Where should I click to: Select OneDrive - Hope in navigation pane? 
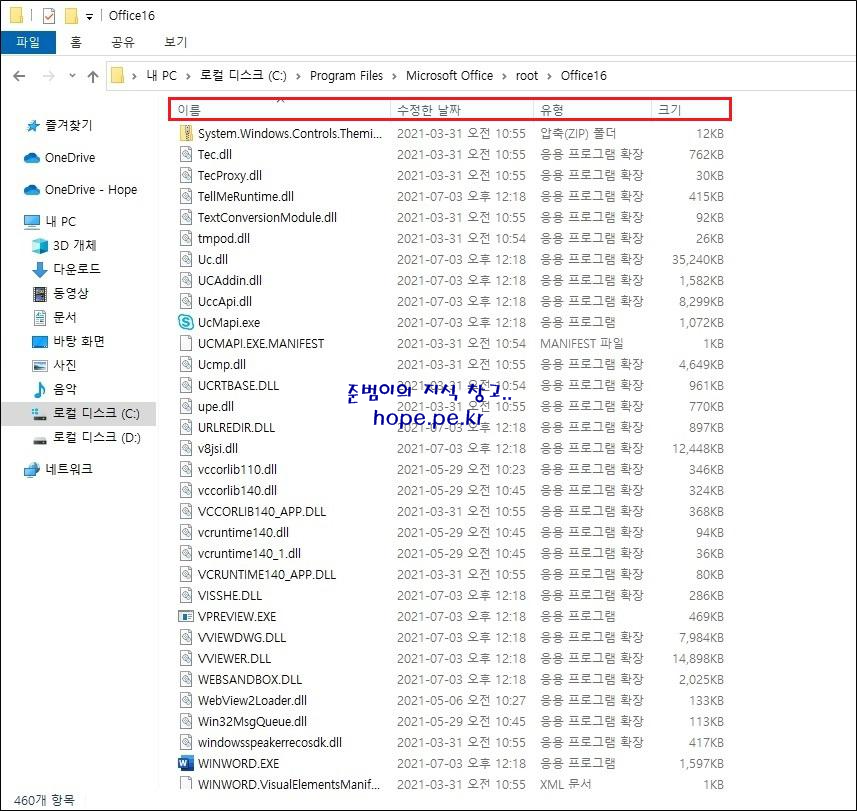tap(91, 190)
